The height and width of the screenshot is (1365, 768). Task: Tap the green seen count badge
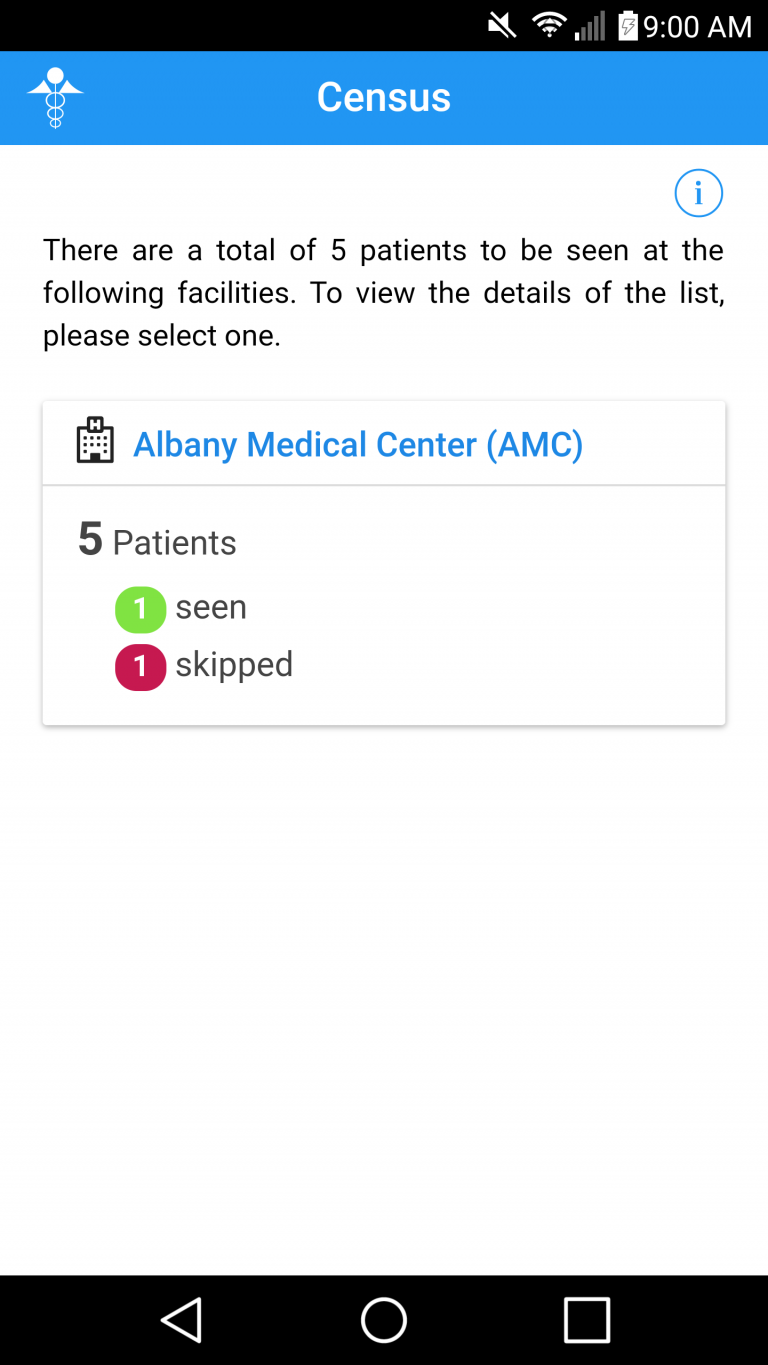[x=140, y=609]
